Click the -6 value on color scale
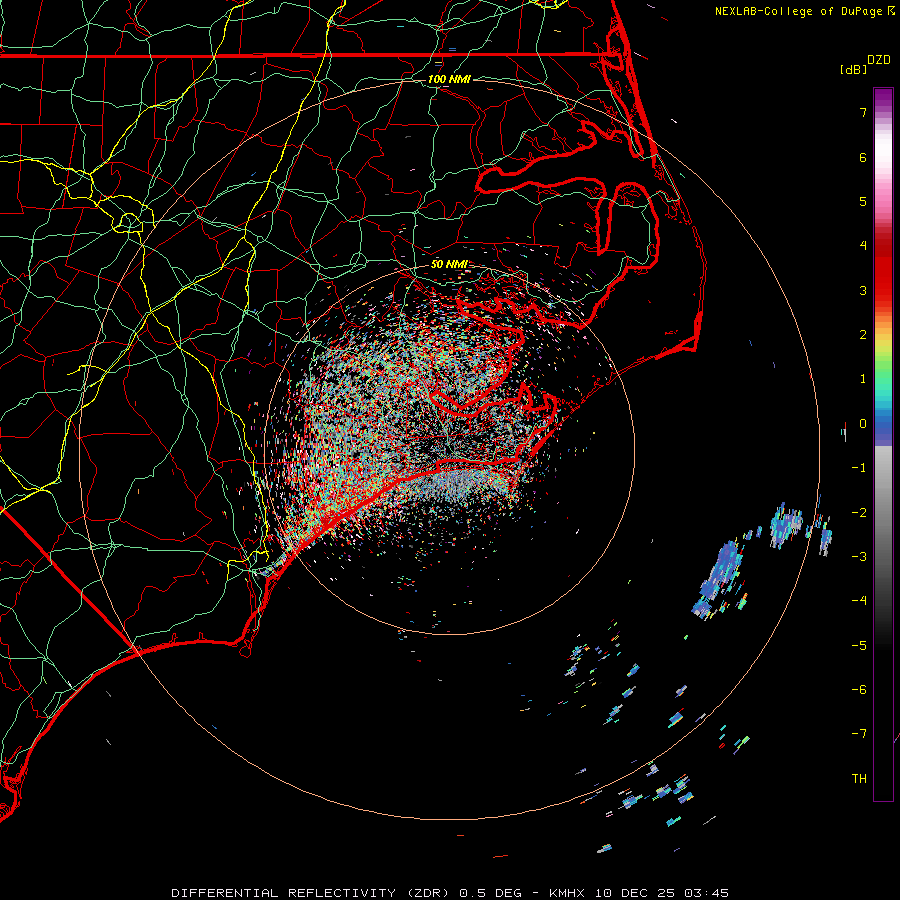This screenshot has height=900, width=900. 859,690
